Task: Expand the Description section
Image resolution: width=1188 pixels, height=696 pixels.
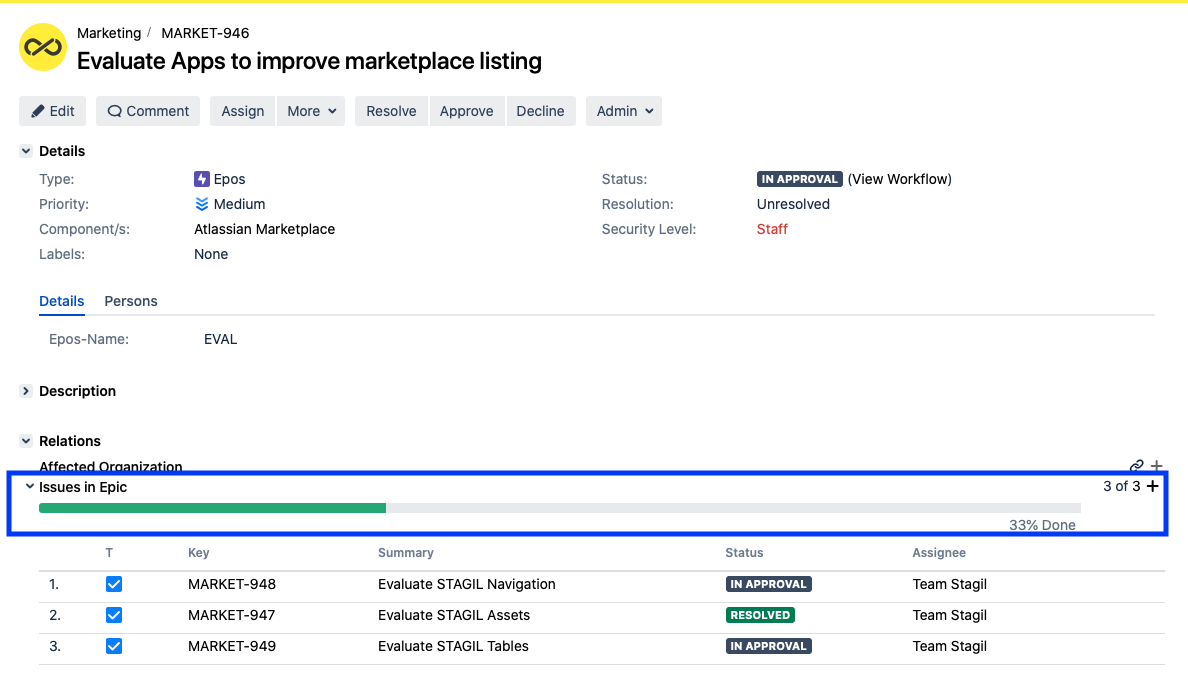Action: click(x=26, y=392)
